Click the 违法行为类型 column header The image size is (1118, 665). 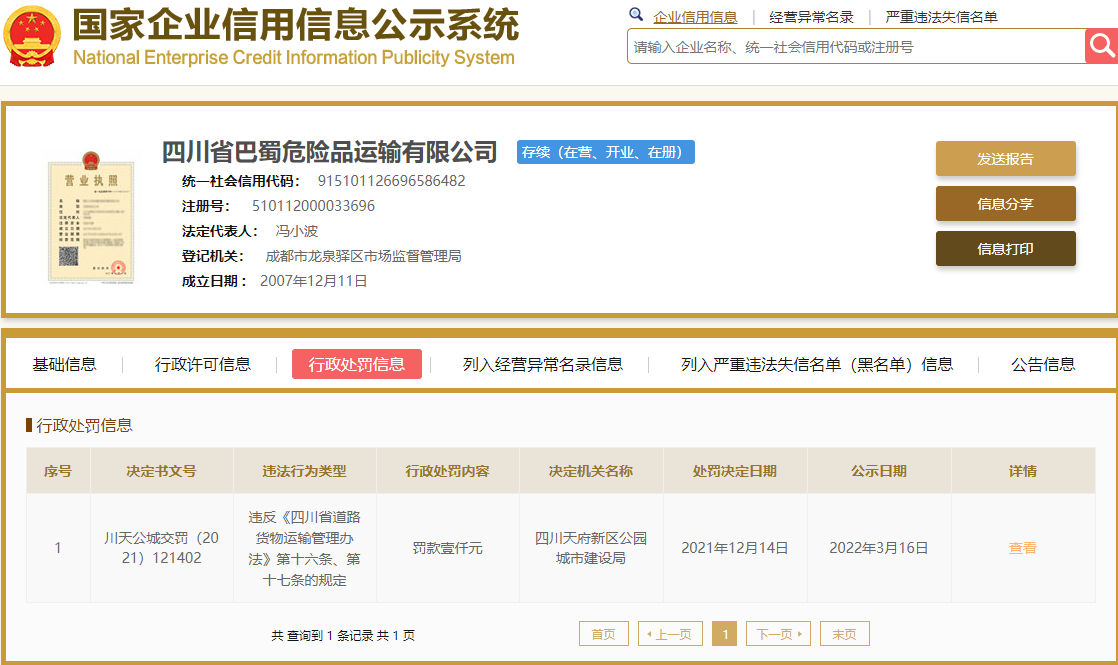304,471
